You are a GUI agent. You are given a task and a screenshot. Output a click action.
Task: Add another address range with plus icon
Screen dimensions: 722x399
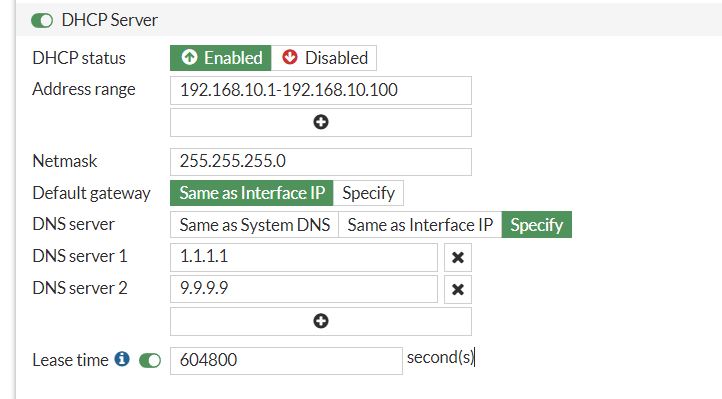point(320,122)
